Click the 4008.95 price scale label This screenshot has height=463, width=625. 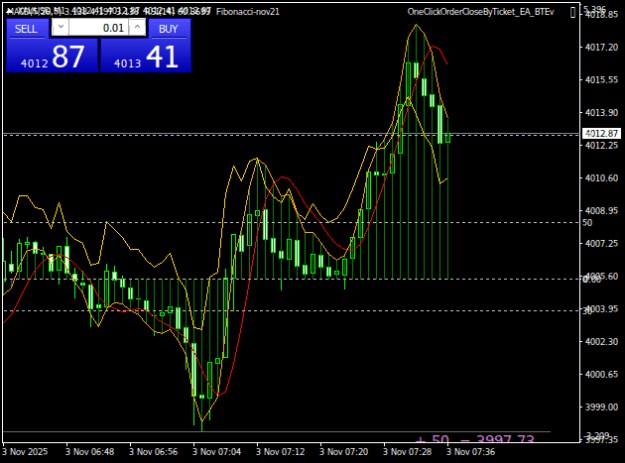coord(601,211)
